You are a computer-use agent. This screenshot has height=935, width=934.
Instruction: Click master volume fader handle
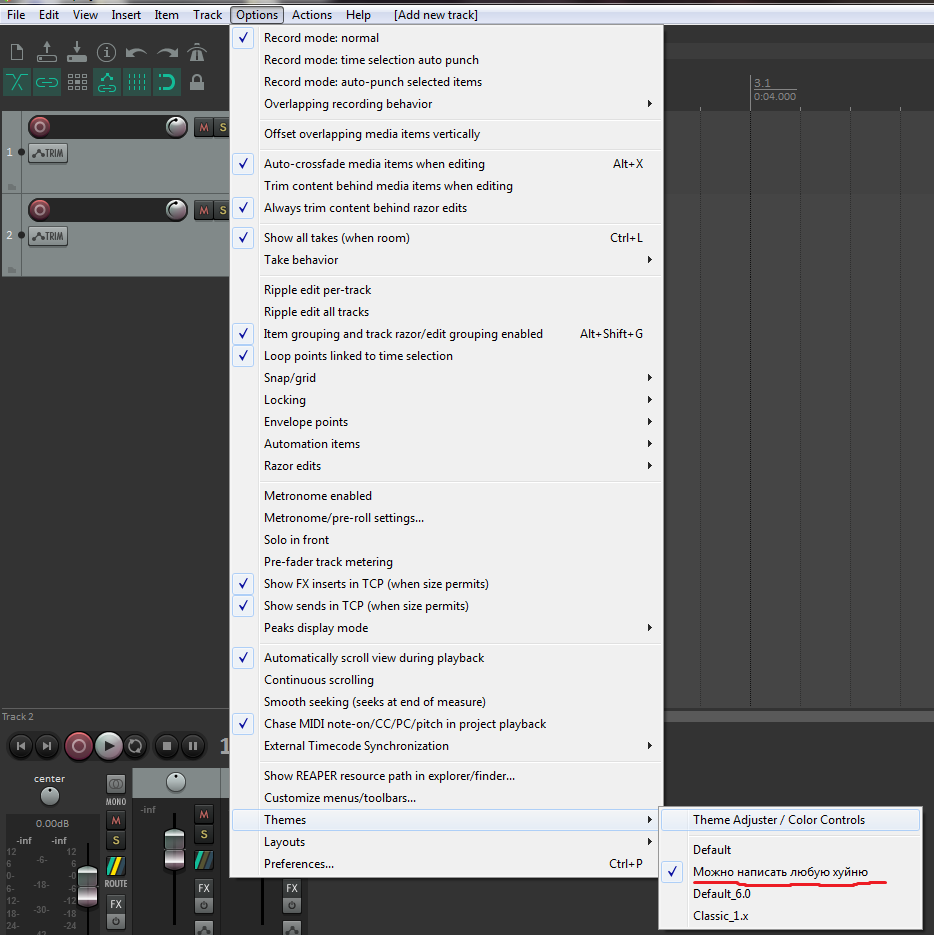[x=88, y=885]
